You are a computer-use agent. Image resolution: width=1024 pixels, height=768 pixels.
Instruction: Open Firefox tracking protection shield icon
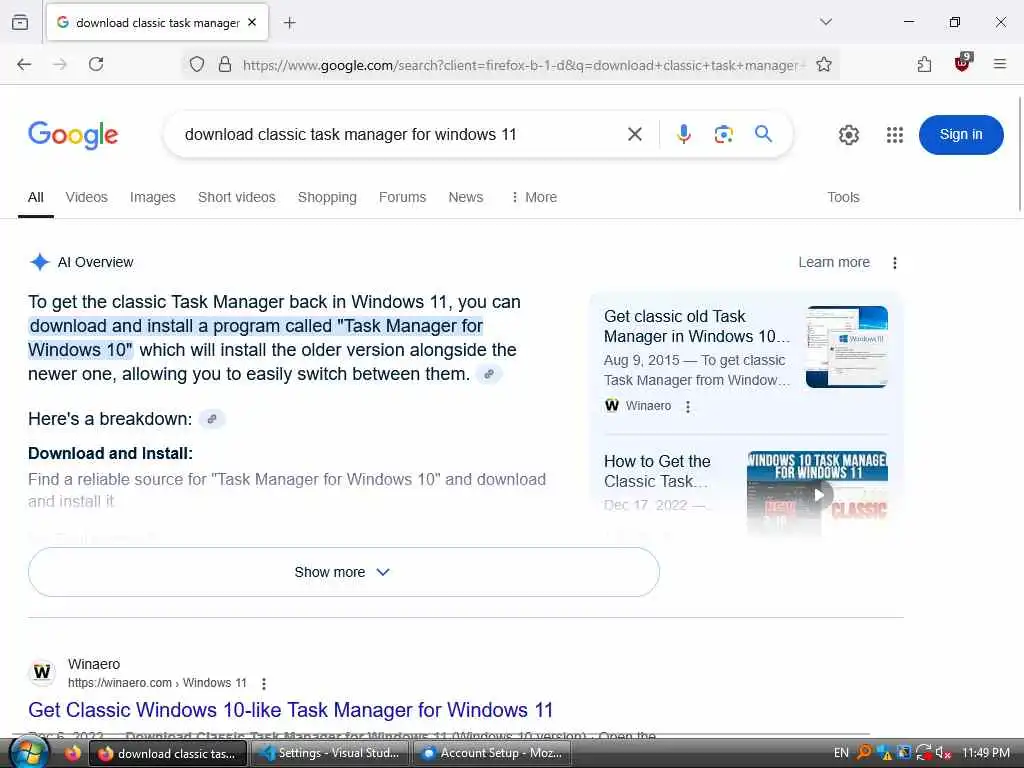(197, 64)
